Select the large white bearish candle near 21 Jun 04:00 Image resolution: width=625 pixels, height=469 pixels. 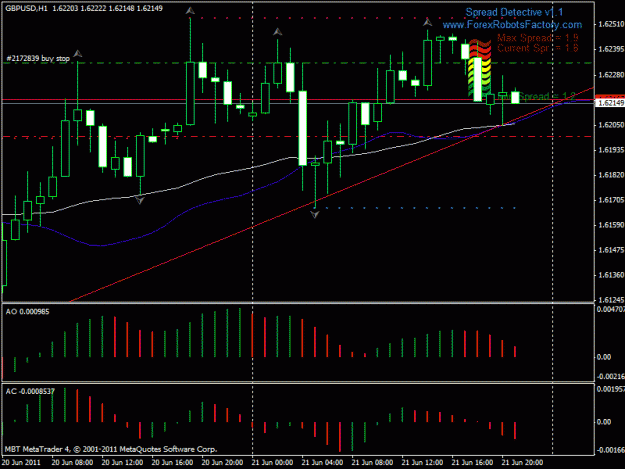click(x=303, y=128)
